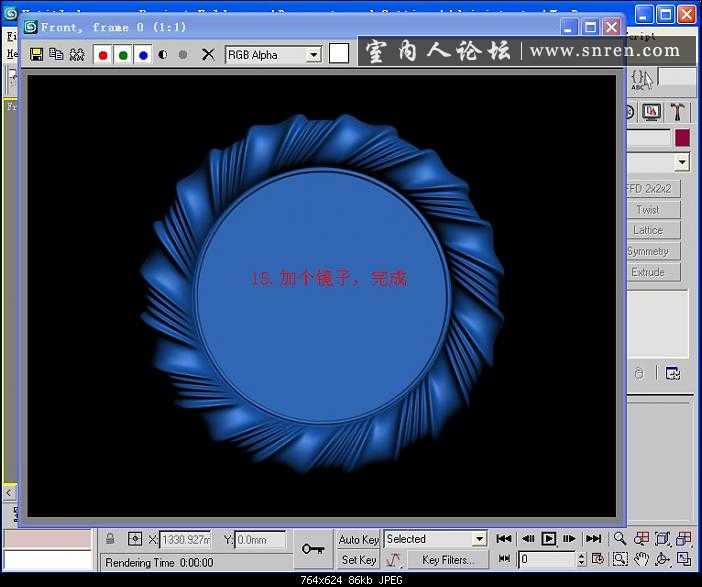Toggle the selection lock padlock

pyautogui.click(x=110, y=539)
